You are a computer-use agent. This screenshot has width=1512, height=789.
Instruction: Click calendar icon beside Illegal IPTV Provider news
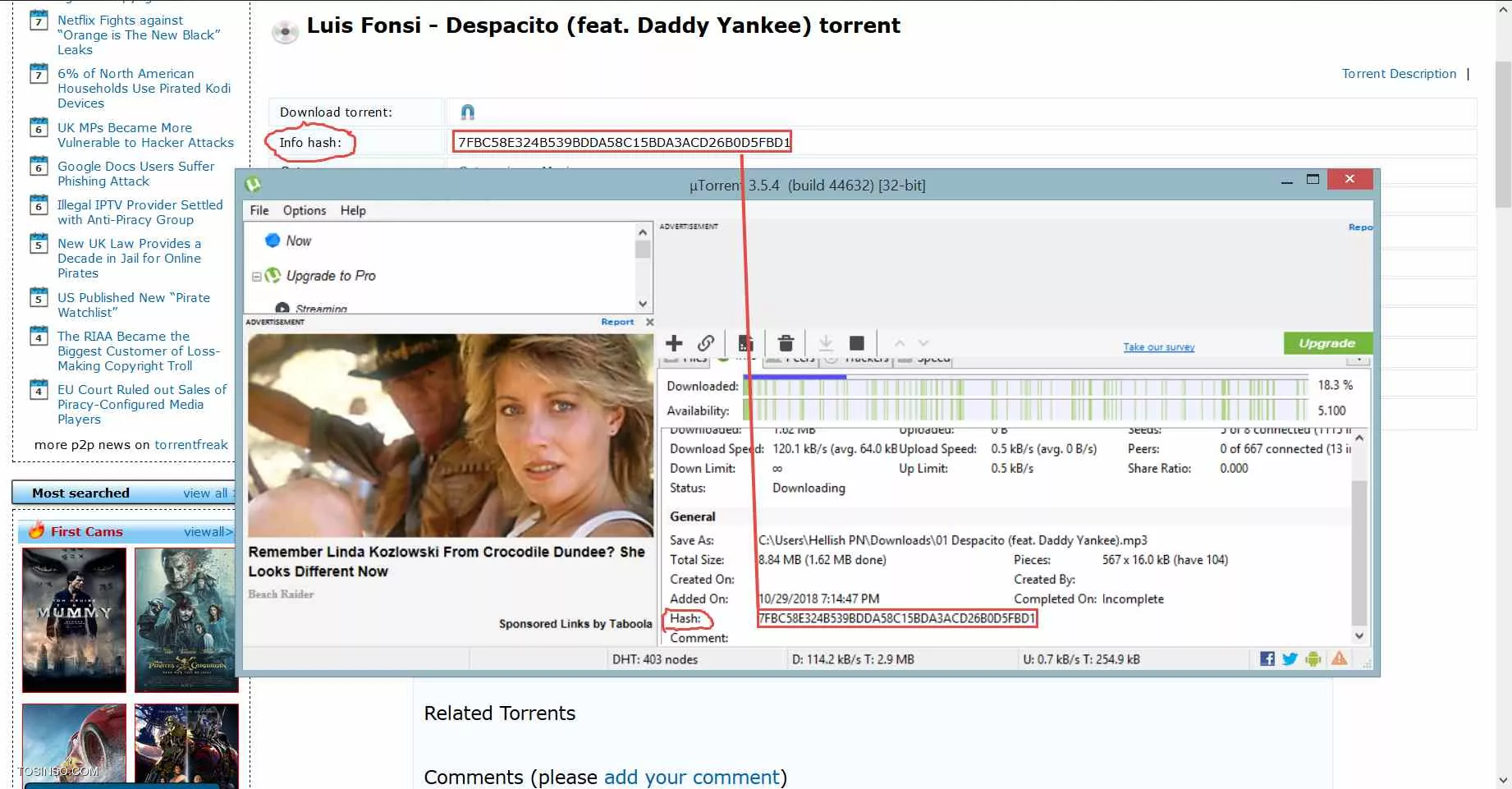[39, 204]
